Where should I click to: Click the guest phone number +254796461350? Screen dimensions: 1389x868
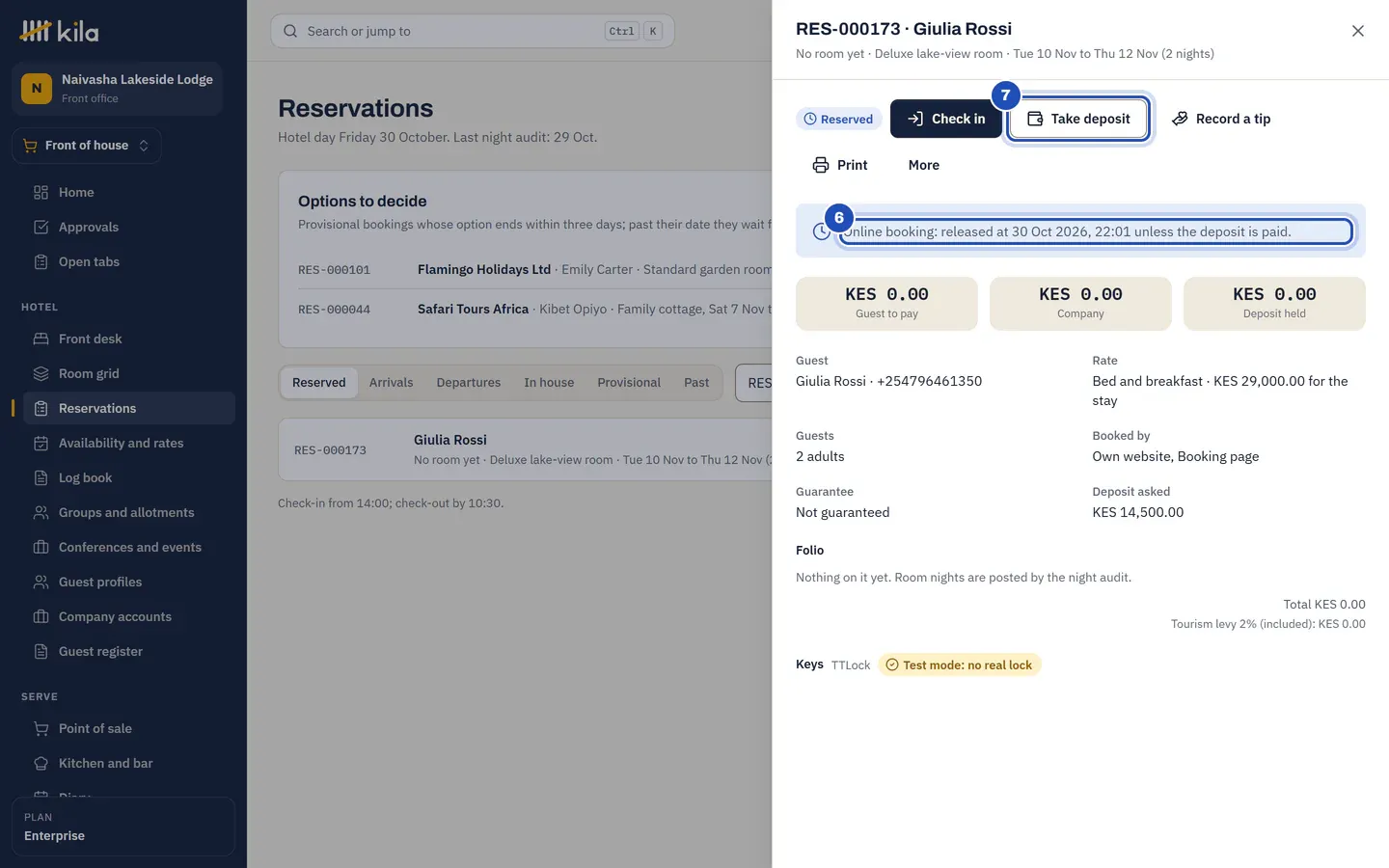[929, 381]
